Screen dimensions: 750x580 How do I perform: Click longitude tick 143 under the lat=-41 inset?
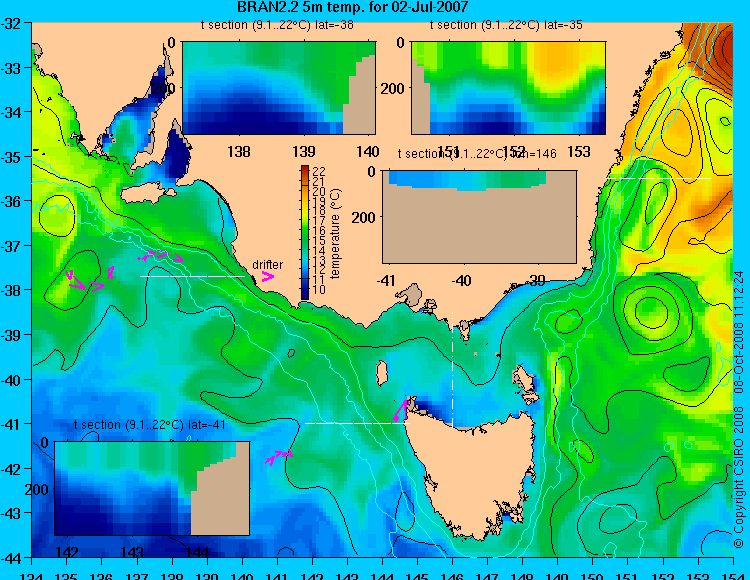click(132, 552)
